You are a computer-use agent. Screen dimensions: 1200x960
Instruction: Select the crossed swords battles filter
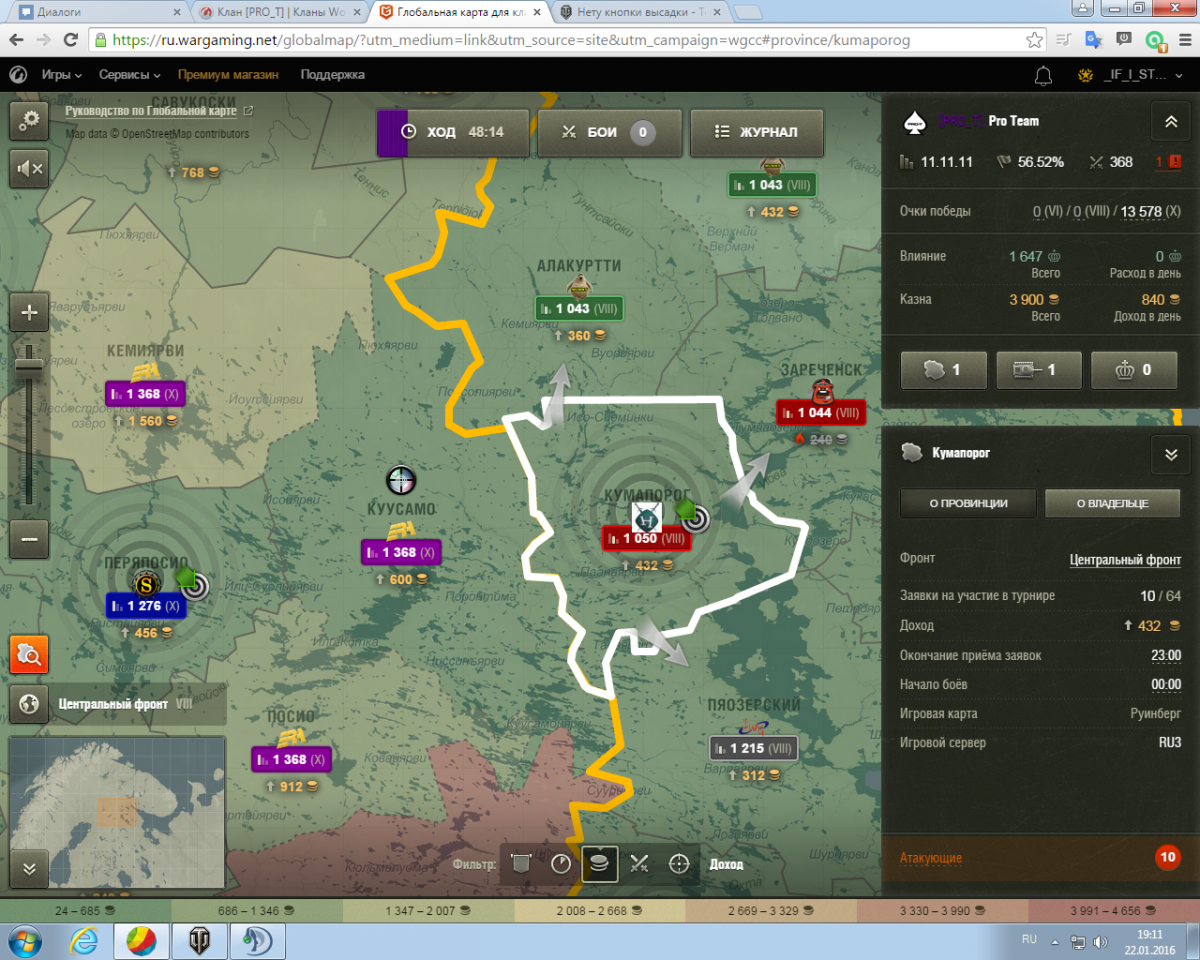640,863
